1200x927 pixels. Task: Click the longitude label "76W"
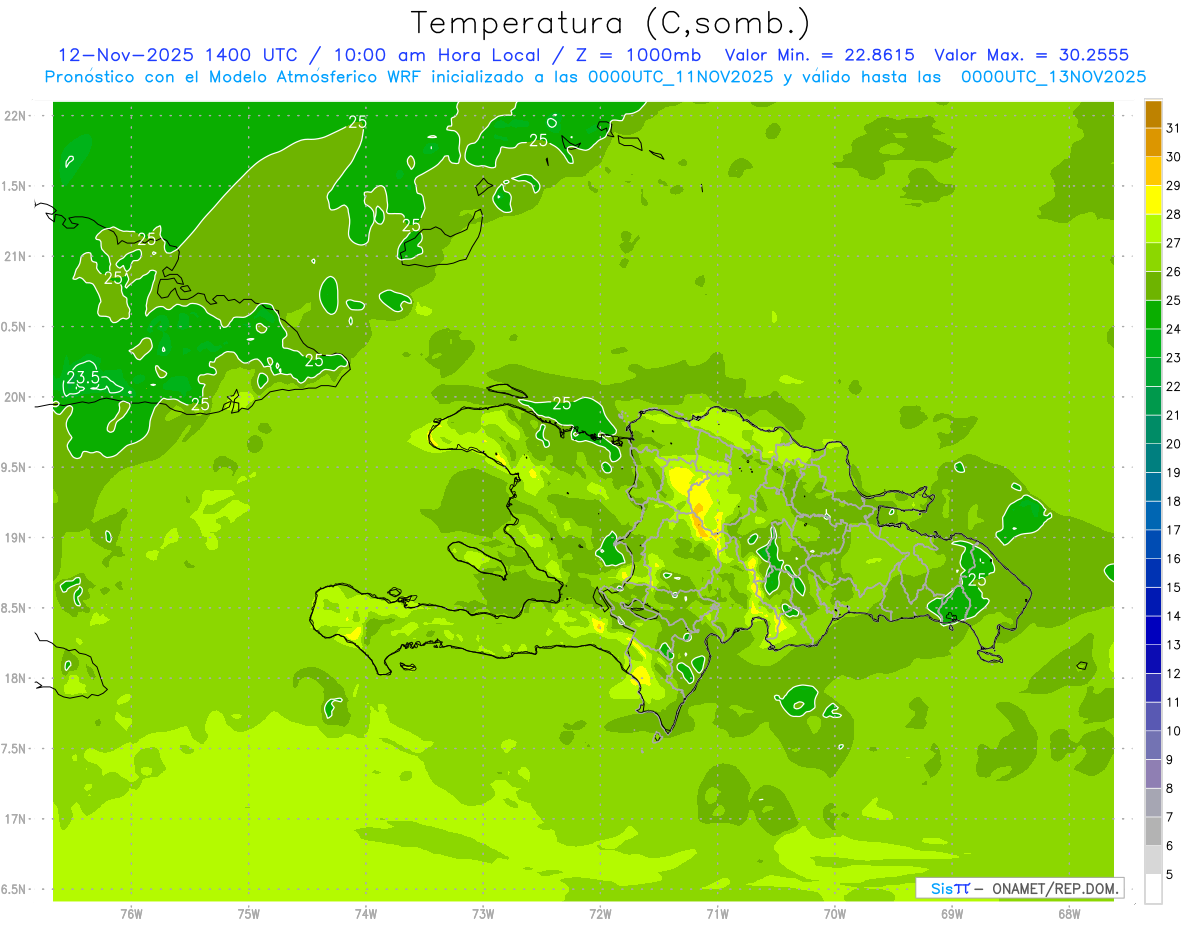[x=131, y=914]
